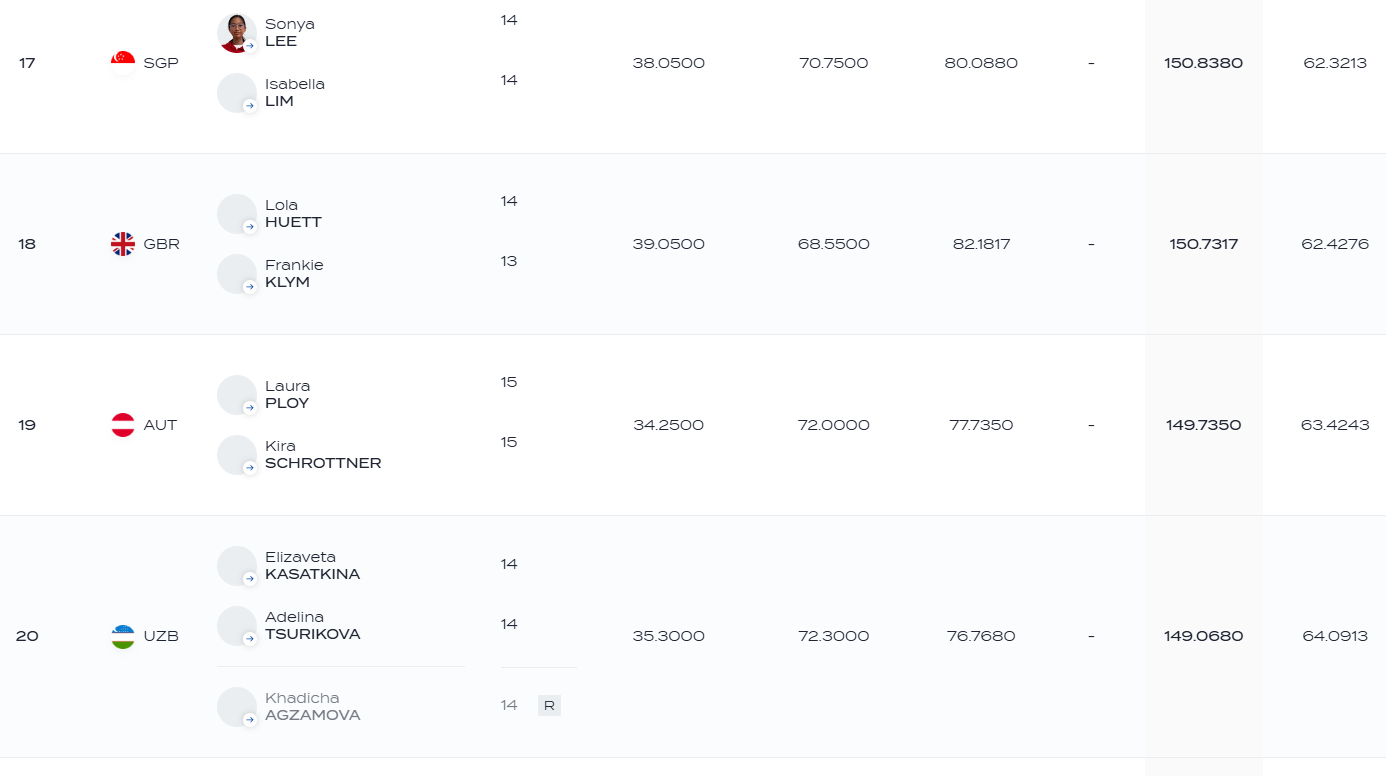Open Sonya LEE athlete name link
Viewport: 1386px width, 776px height.
(289, 33)
